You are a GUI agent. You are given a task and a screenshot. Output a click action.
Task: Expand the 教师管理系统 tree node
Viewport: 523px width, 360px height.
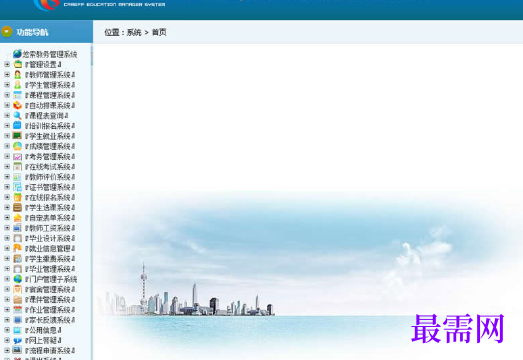7,74
